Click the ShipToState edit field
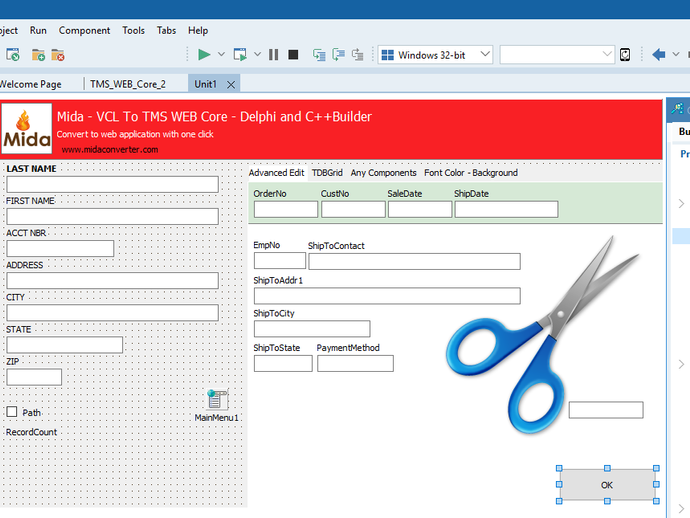 click(x=283, y=364)
